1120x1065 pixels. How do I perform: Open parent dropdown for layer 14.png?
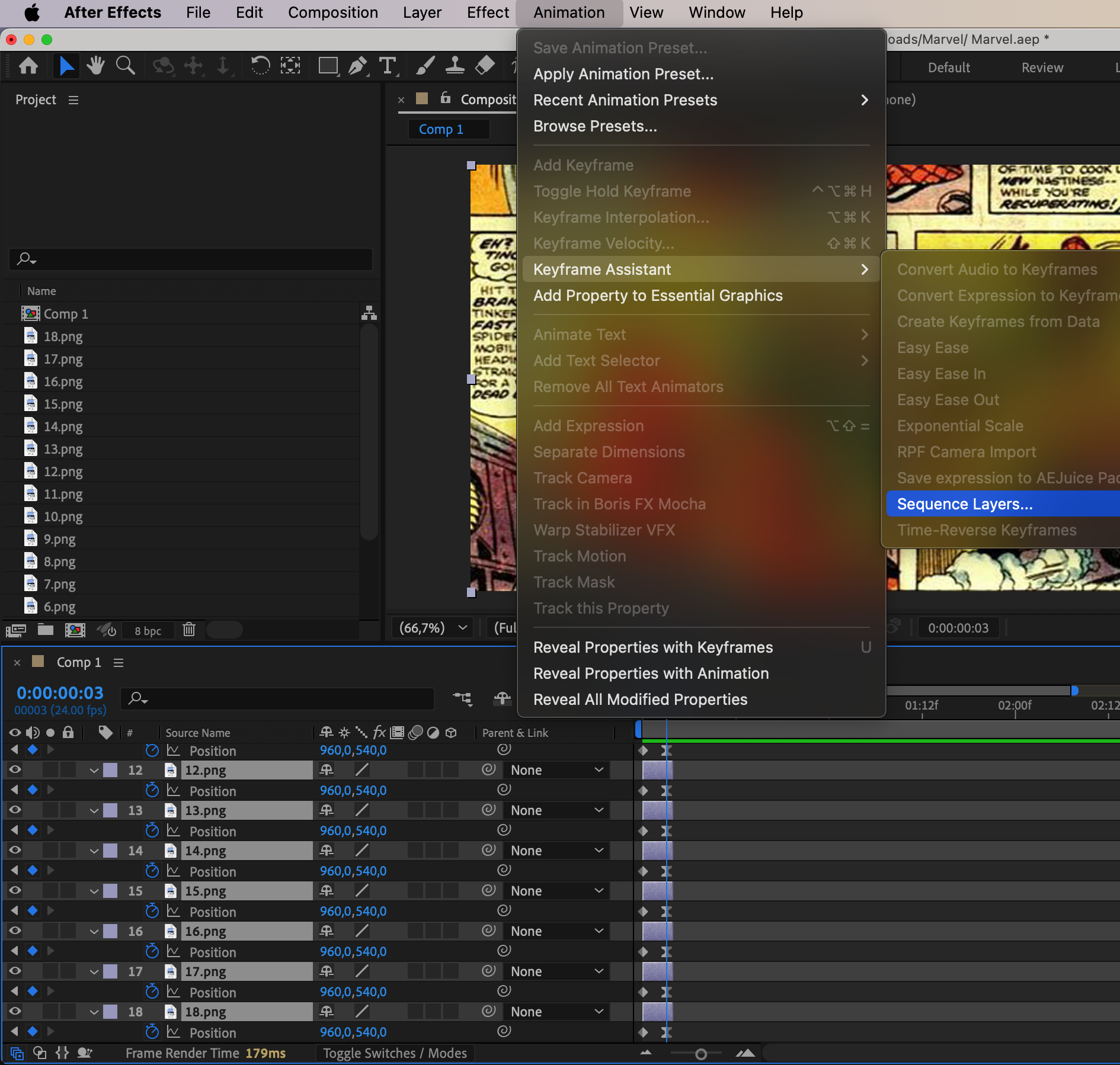pos(556,851)
